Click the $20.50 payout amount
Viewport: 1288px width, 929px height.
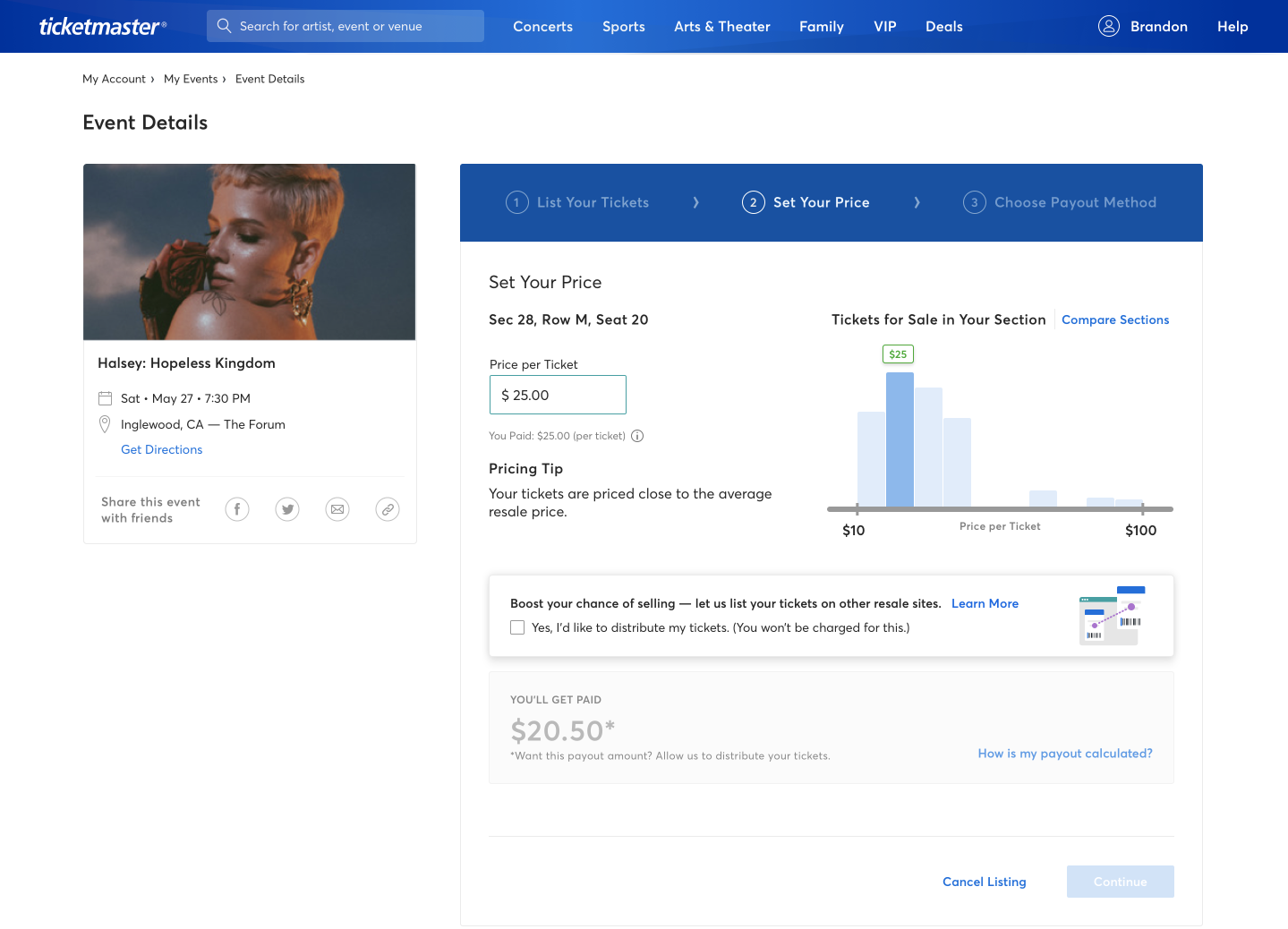point(562,730)
